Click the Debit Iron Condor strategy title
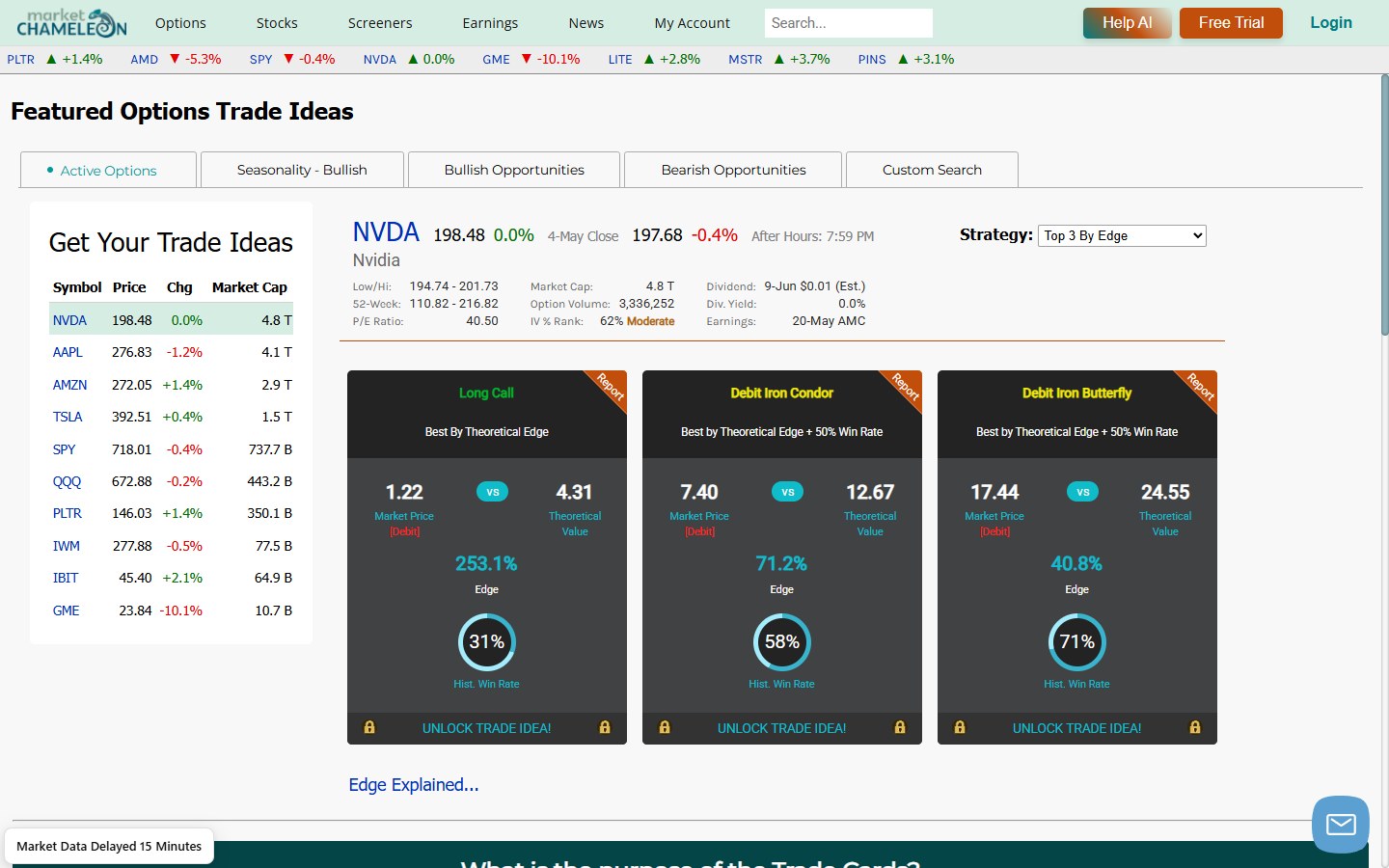This screenshot has height=868, width=1389. coord(782,393)
